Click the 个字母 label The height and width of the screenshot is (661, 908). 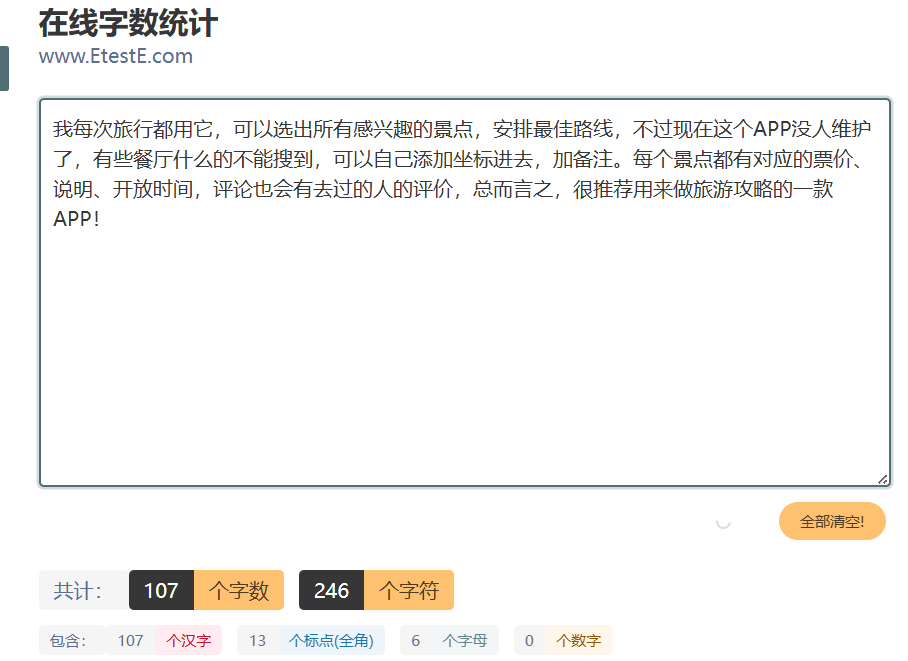(464, 640)
